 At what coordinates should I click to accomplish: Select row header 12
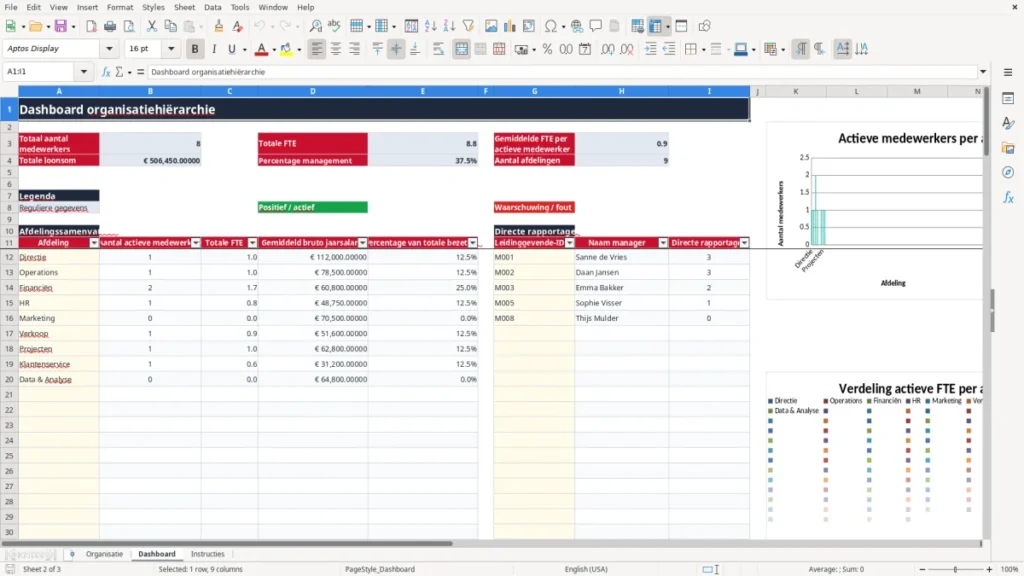[9, 257]
